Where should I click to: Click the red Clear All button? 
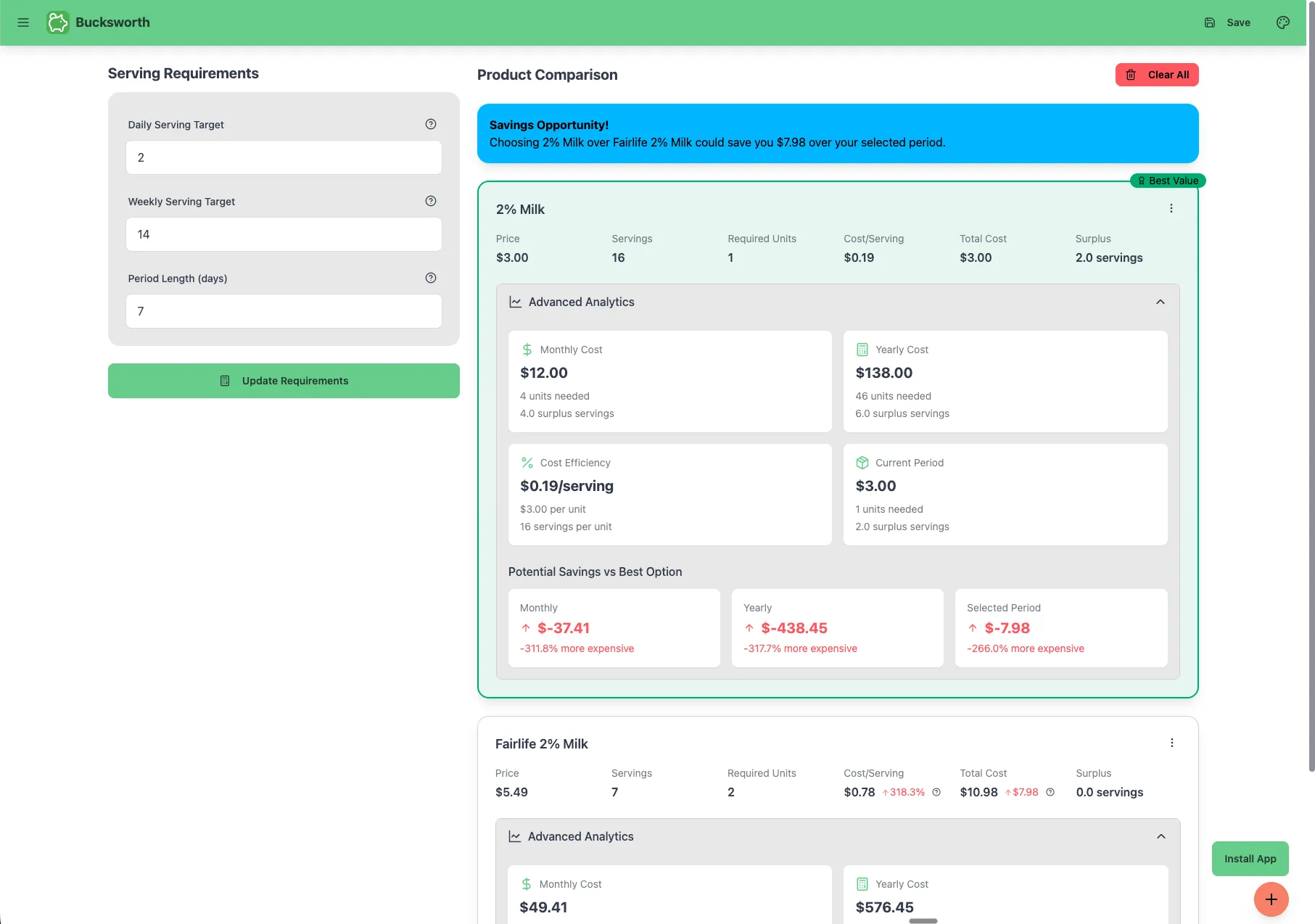pyautogui.click(x=1157, y=75)
